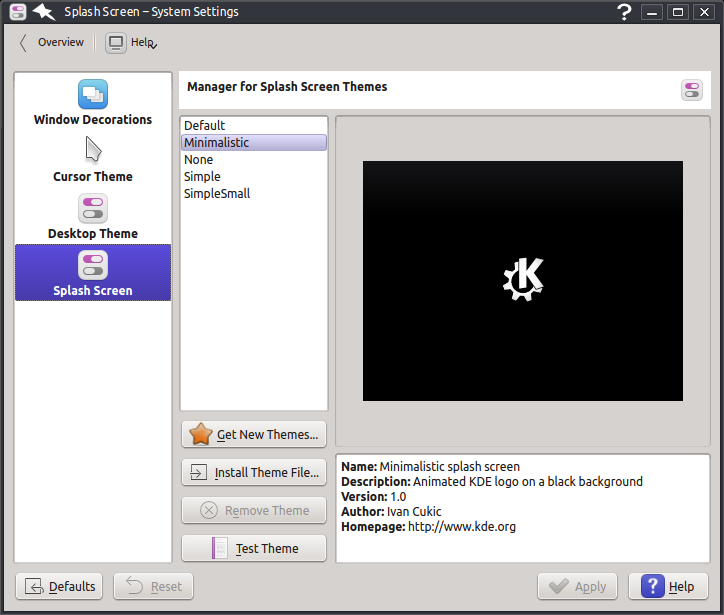Minimize the System Settings window
724x615 pixels.
652,12
